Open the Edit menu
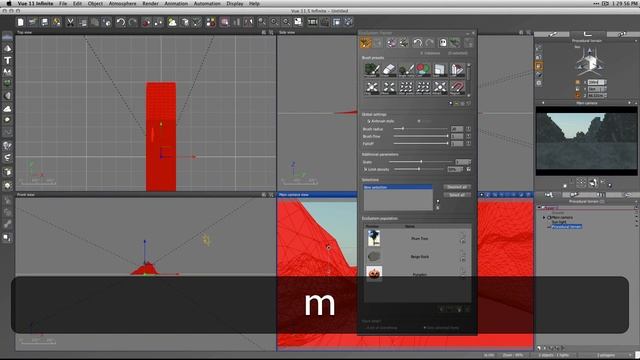Image resolution: width=640 pixels, height=360 pixels. tap(77, 3)
